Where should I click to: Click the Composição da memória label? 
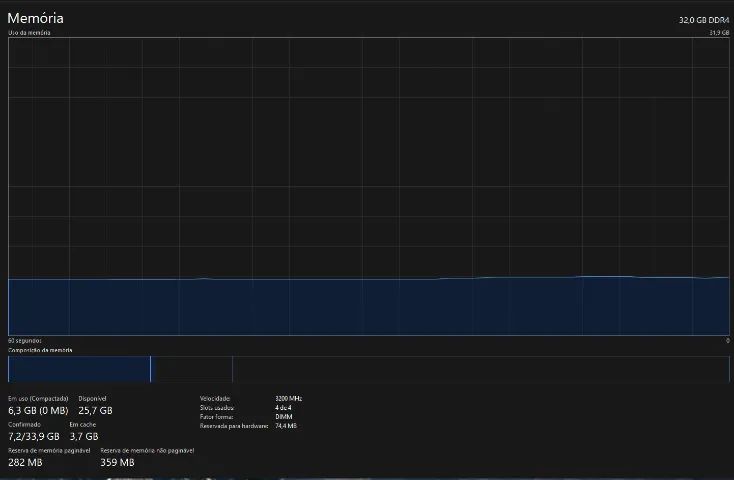coord(40,350)
